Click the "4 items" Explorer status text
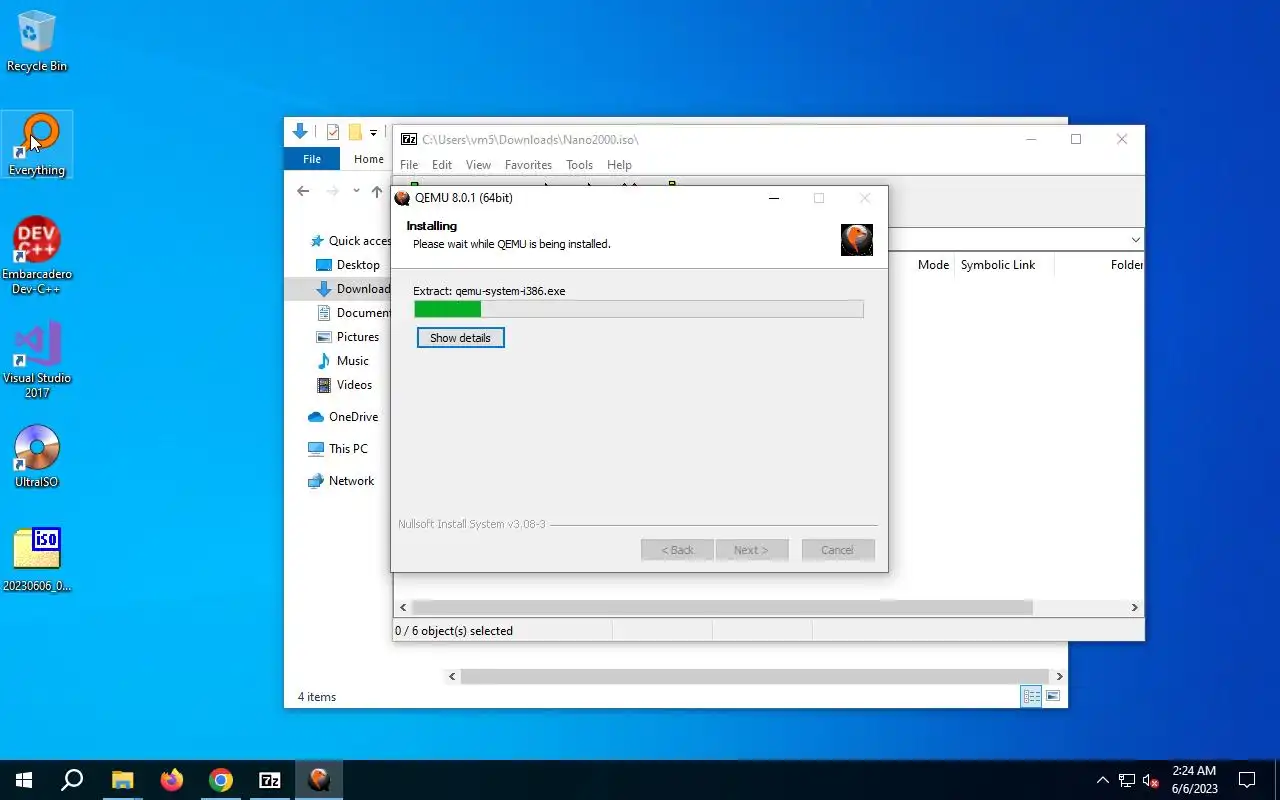 point(317,697)
